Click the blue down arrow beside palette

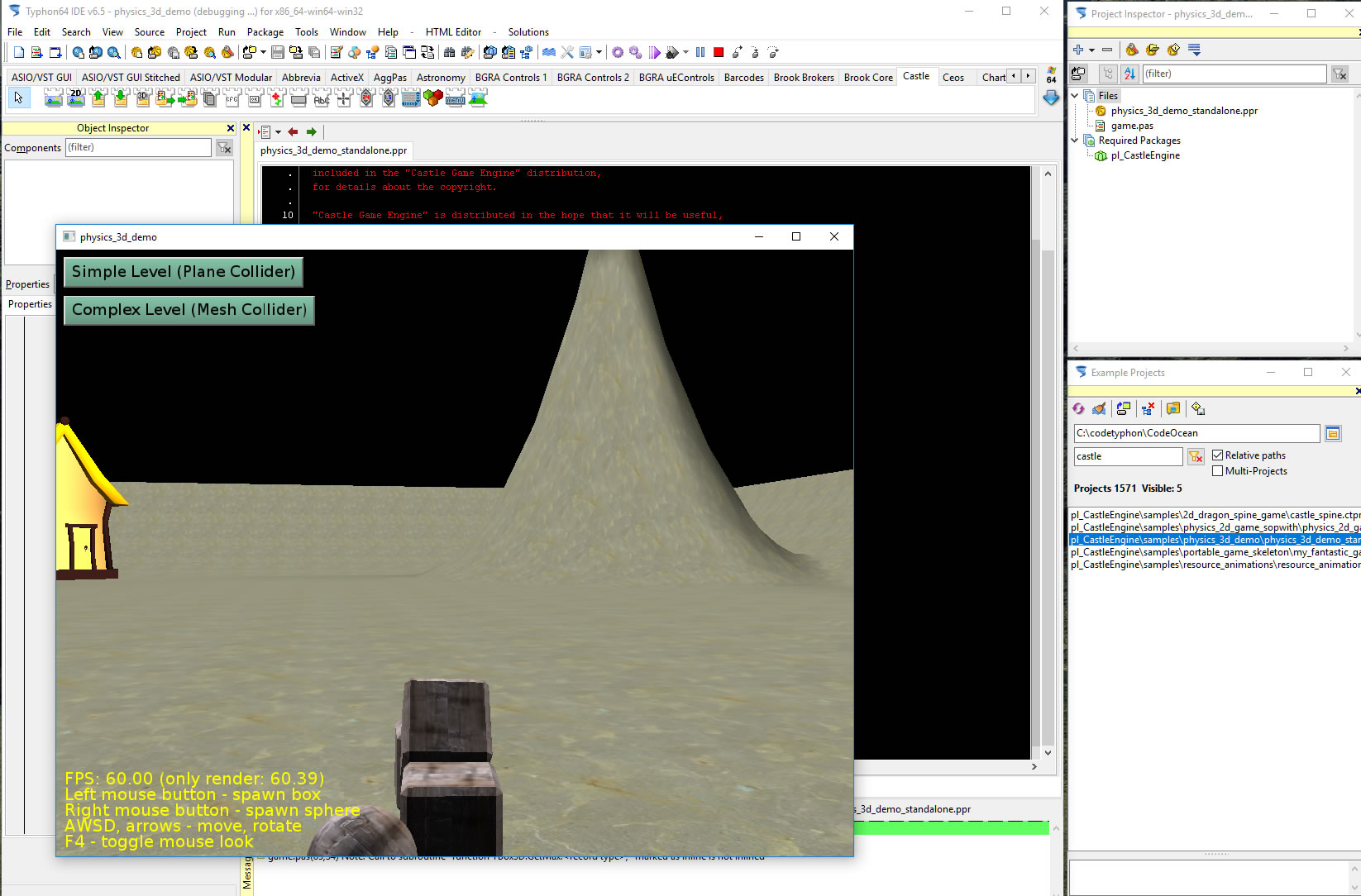click(1051, 98)
